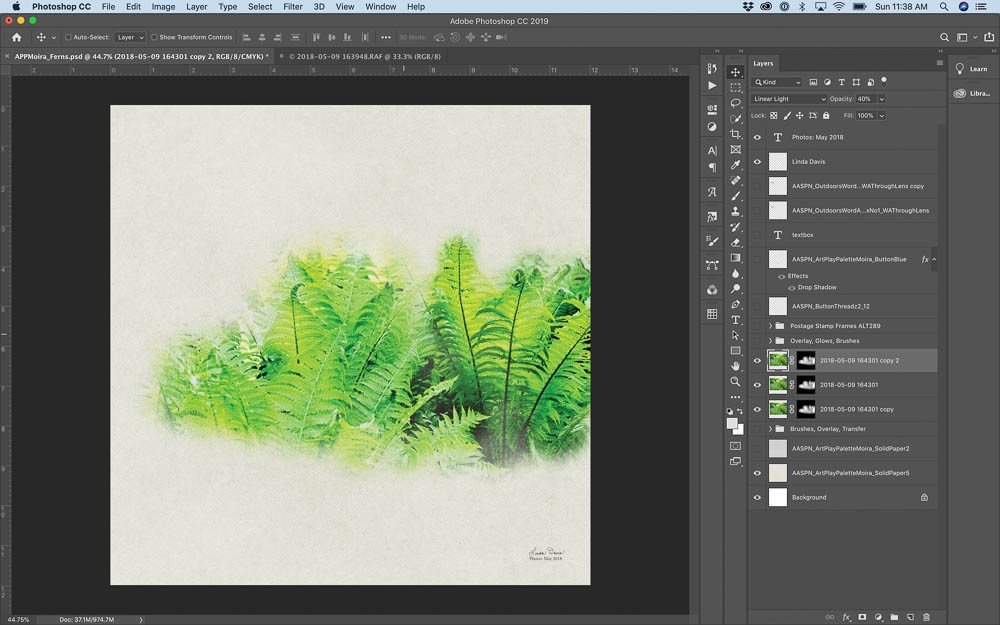The width and height of the screenshot is (1000, 625).
Task: Click the Opacity 40% value field
Action: click(865, 99)
